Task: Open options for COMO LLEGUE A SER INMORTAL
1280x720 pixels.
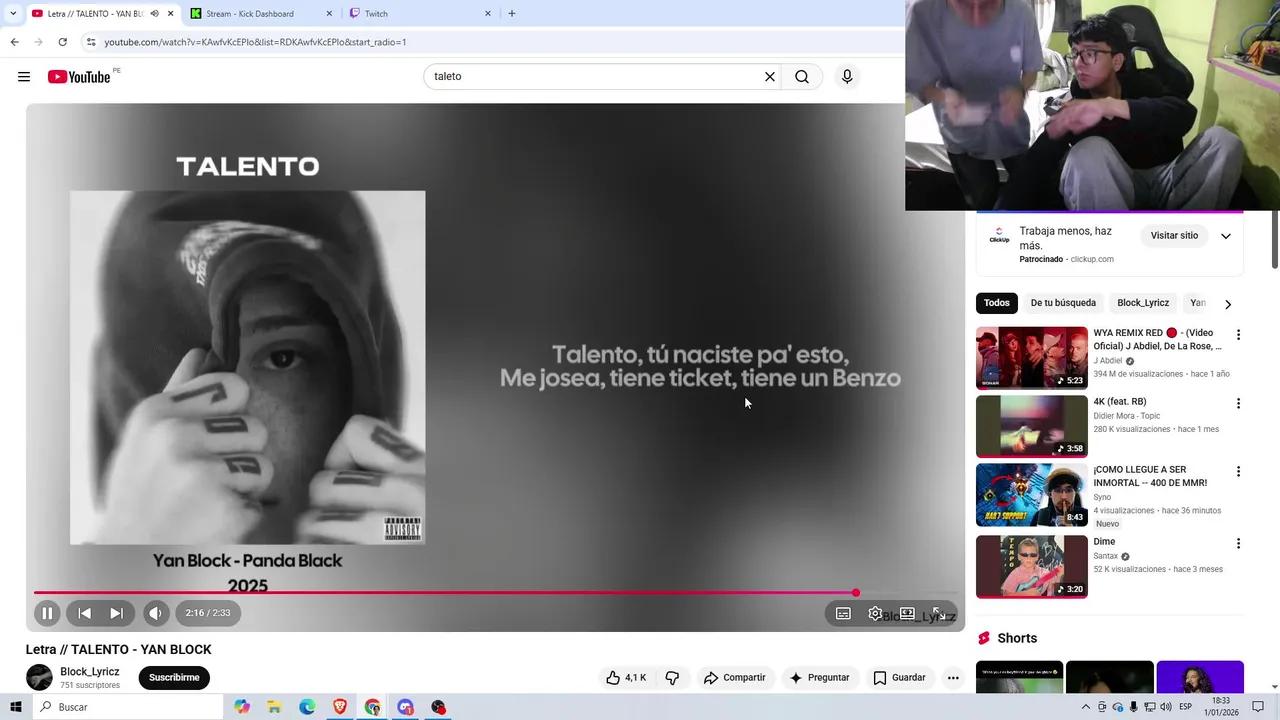Action: point(1238,471)
